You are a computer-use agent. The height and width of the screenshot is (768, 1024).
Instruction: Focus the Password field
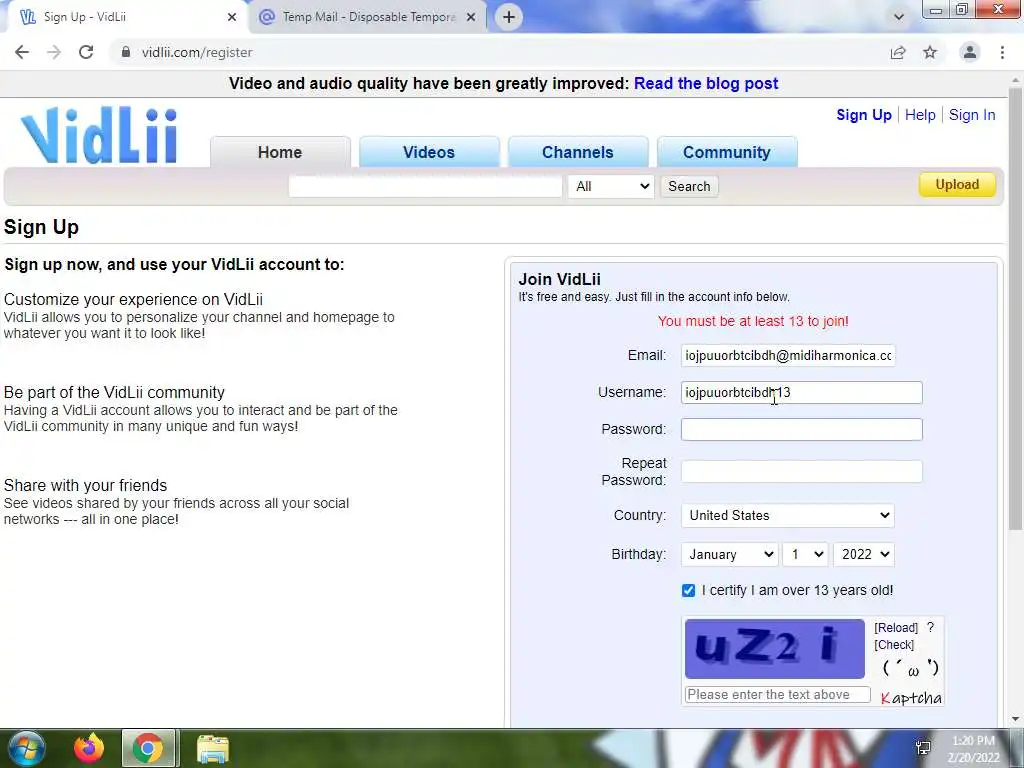(x=801, y=429)
